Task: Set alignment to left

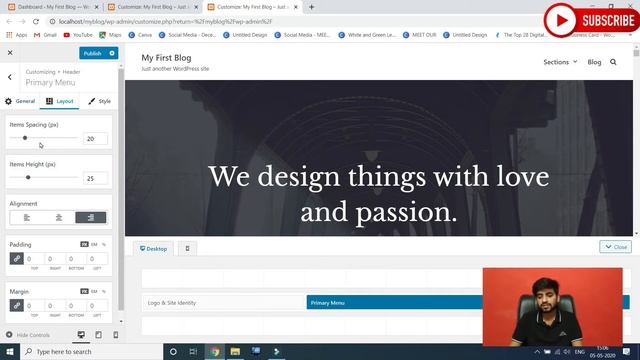Action: 27,218
